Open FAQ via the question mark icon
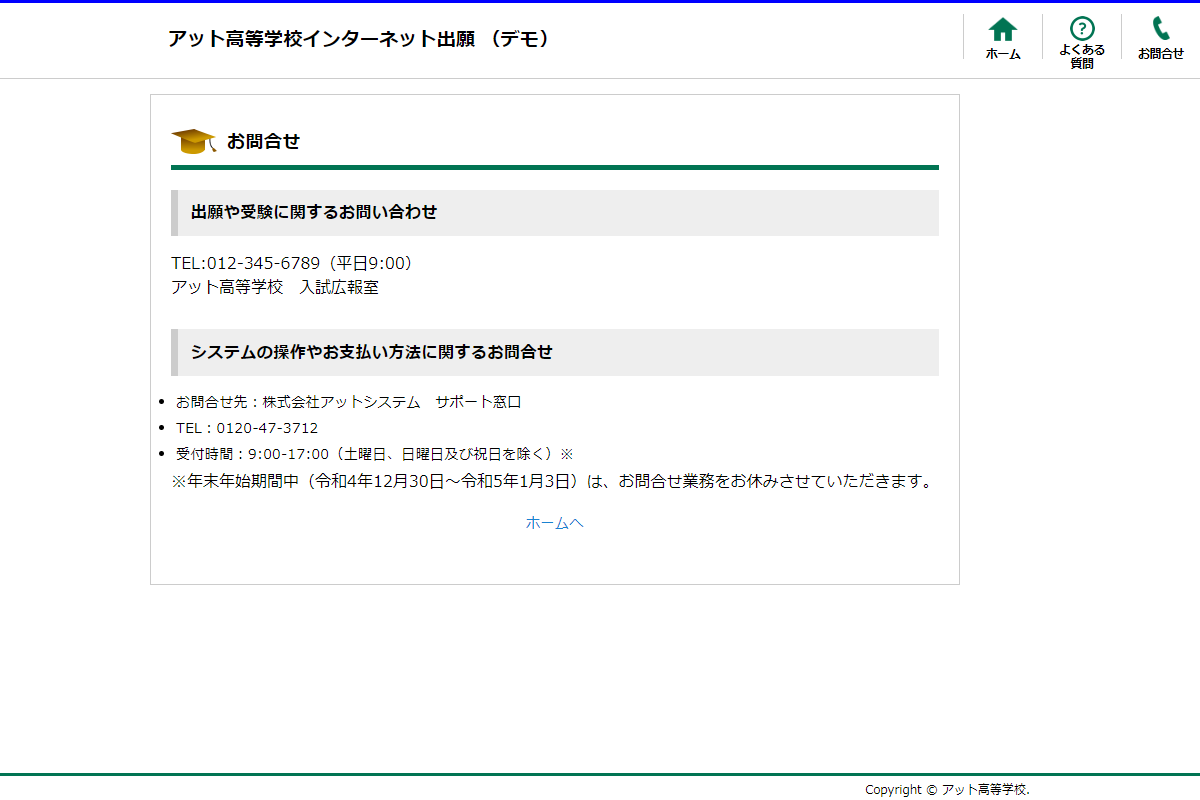1200x800 pixels. click(1081, 28)
